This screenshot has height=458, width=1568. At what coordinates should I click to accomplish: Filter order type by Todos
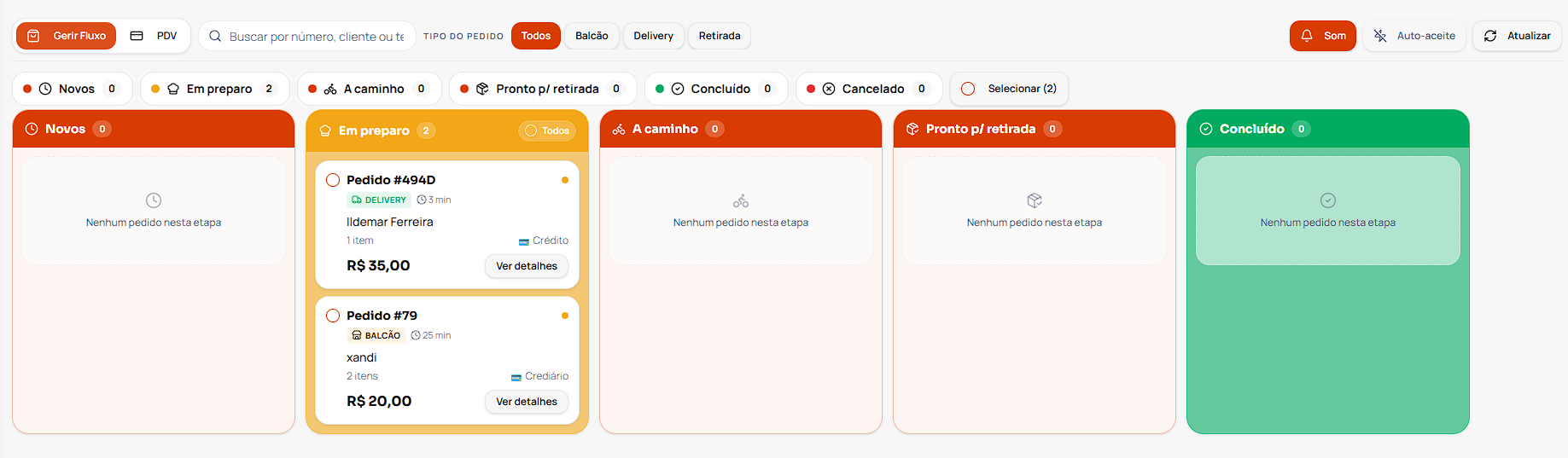[536, 36]
